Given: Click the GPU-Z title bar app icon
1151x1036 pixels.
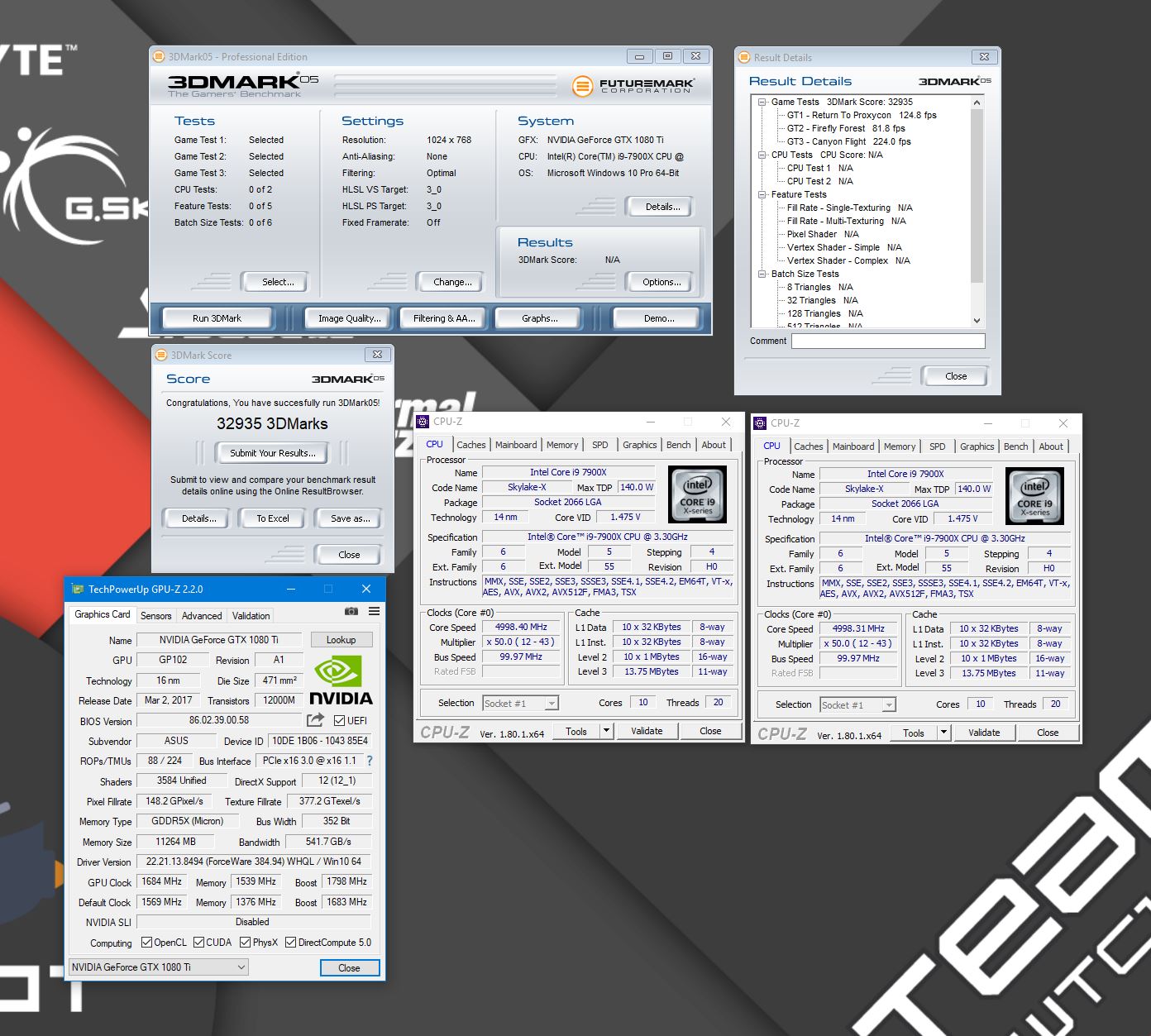Looking at the screenshot, I should click(x=78, y=589).
